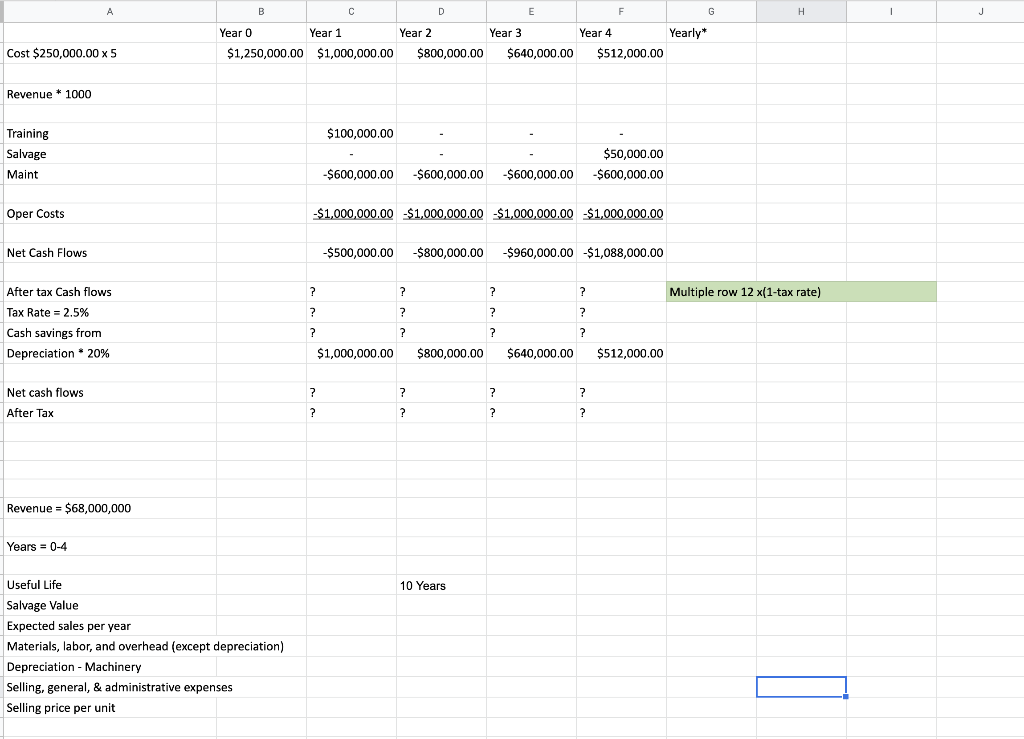Select column J header

point(981,11)
